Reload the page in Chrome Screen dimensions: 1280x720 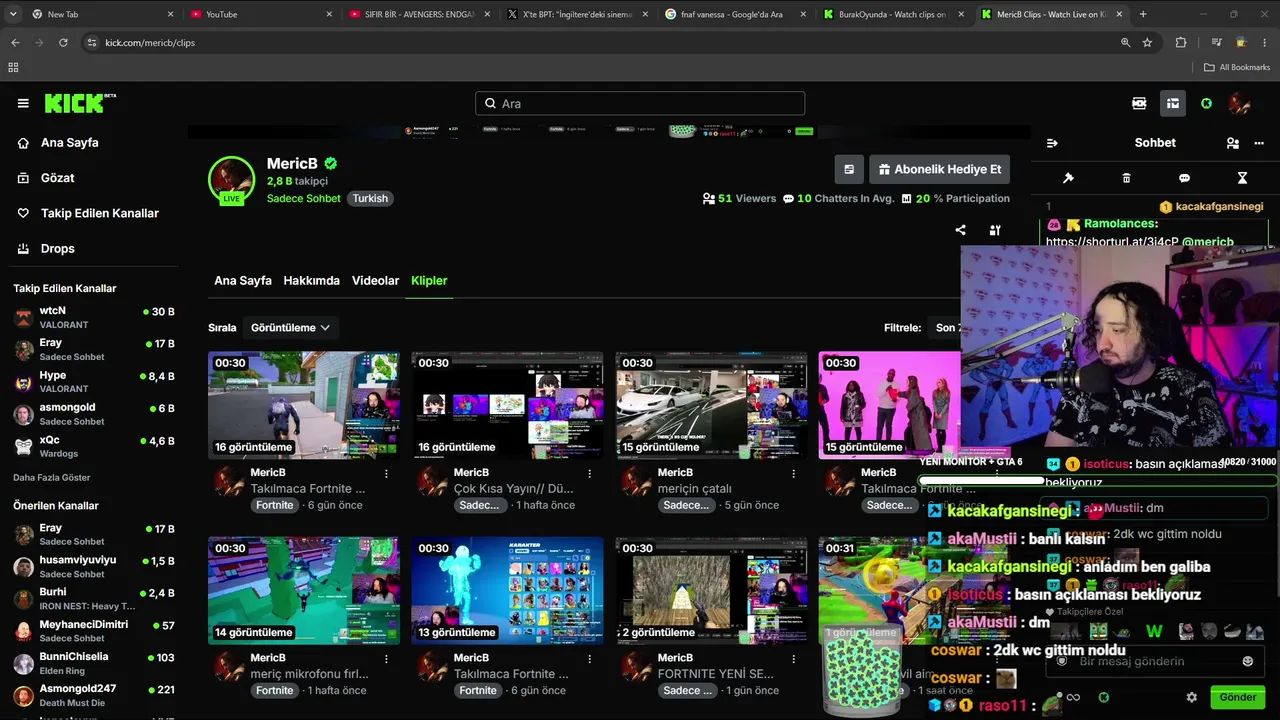click(x=63, y=43)
